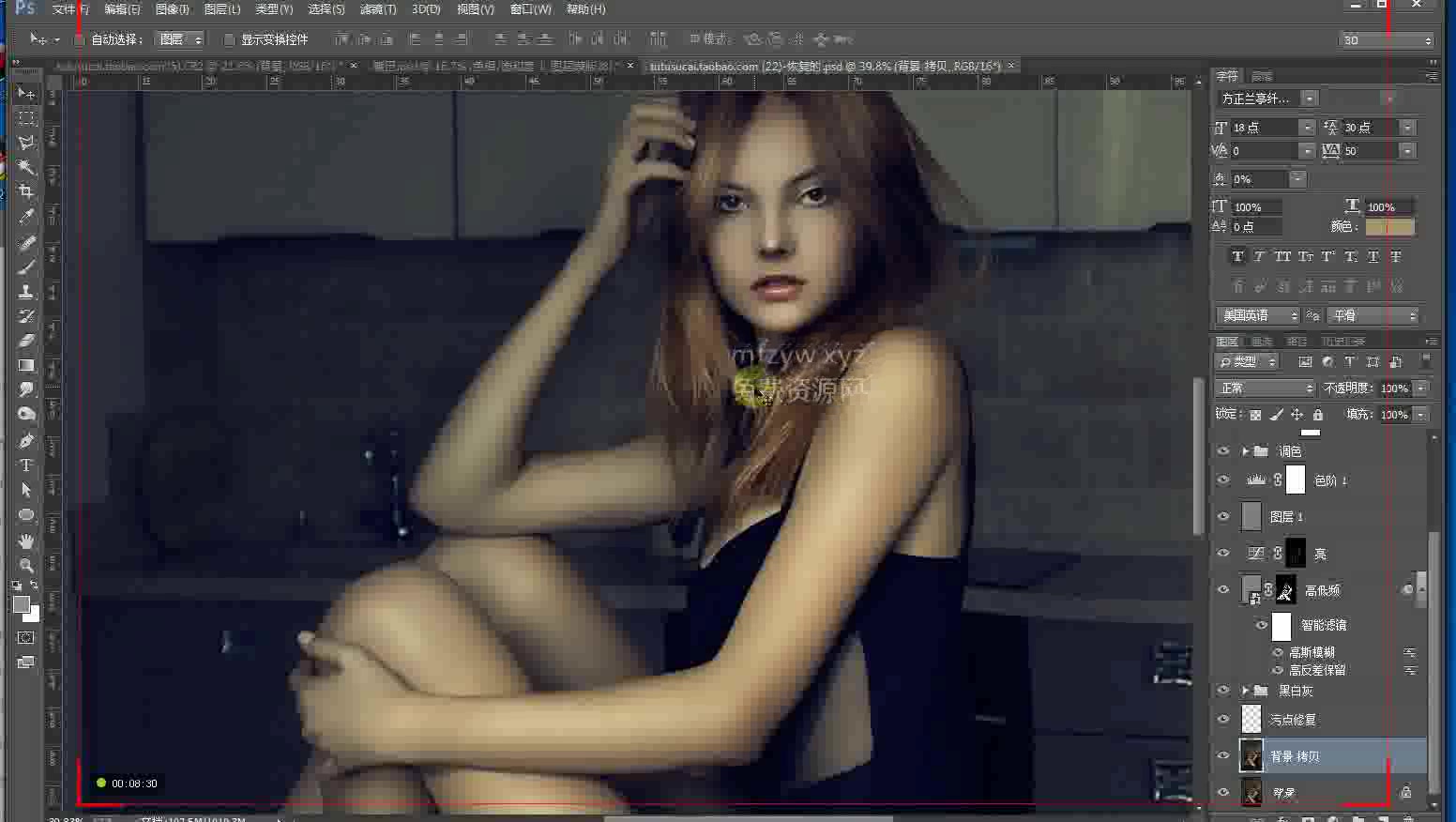Click the 智能滤镜 mask thumbnail
The height and width of the screenshot is (822, 1456).
coord(1282,626)
